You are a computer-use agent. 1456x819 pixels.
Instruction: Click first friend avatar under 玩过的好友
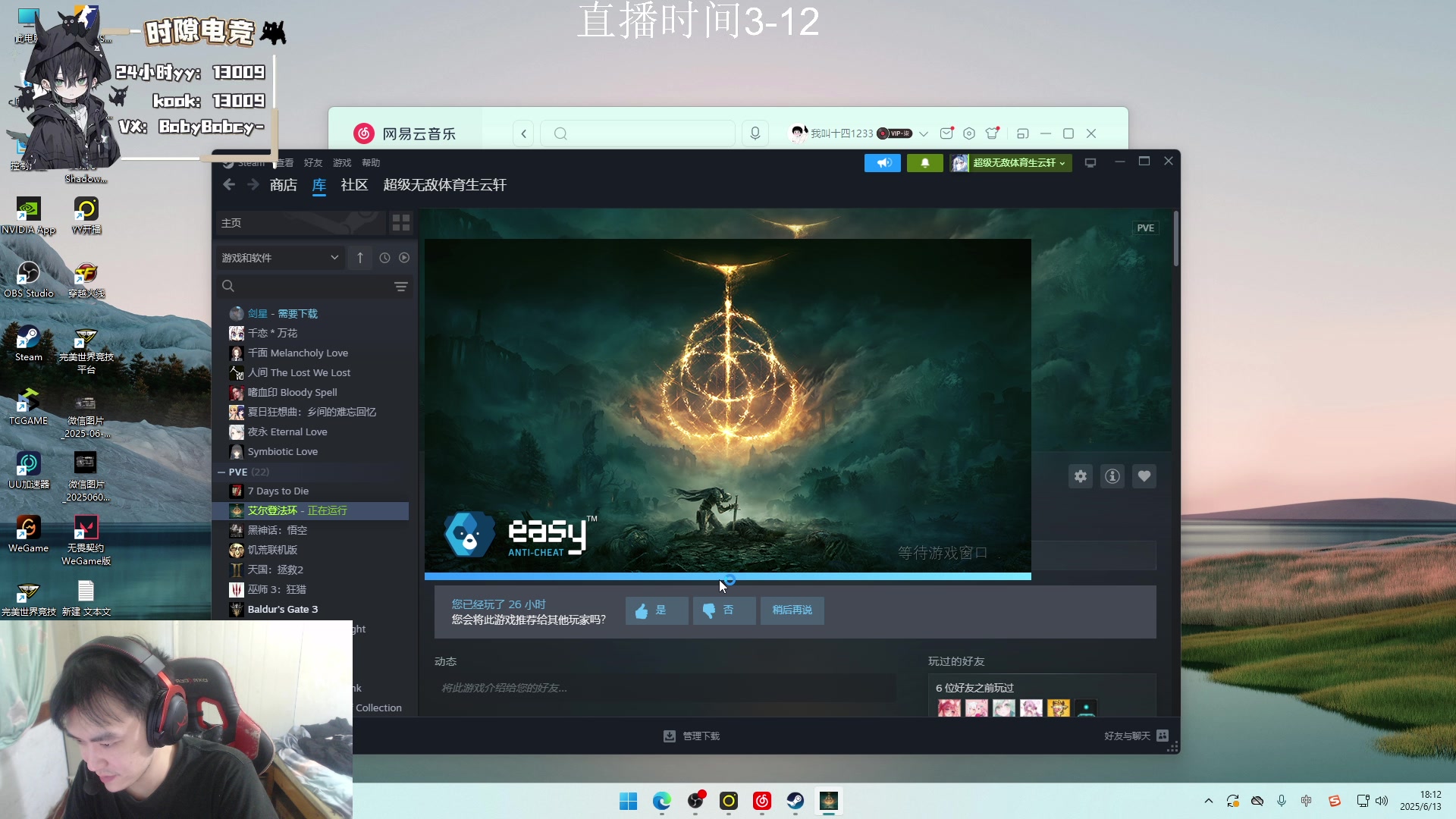point(949,708)
